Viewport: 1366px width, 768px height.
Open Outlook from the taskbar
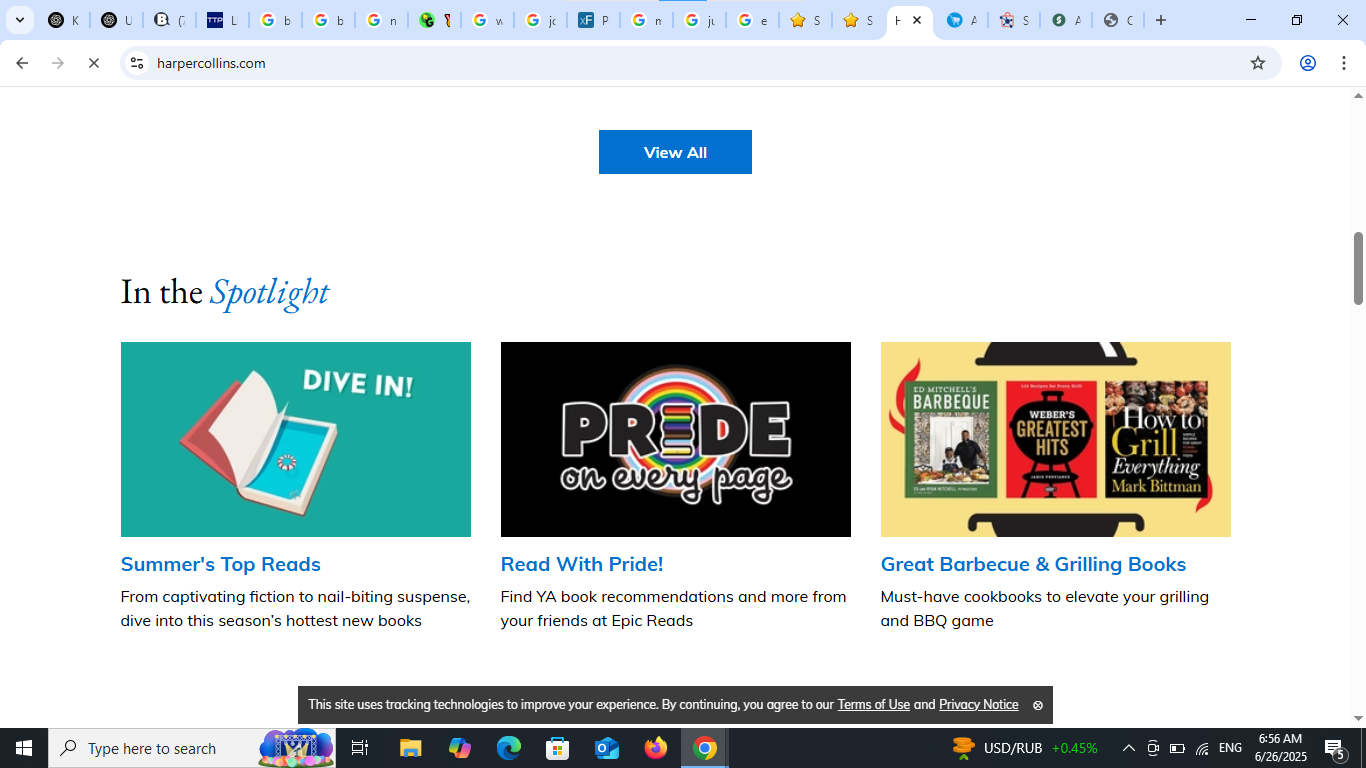pyautogui.click(x=607, y=748)
